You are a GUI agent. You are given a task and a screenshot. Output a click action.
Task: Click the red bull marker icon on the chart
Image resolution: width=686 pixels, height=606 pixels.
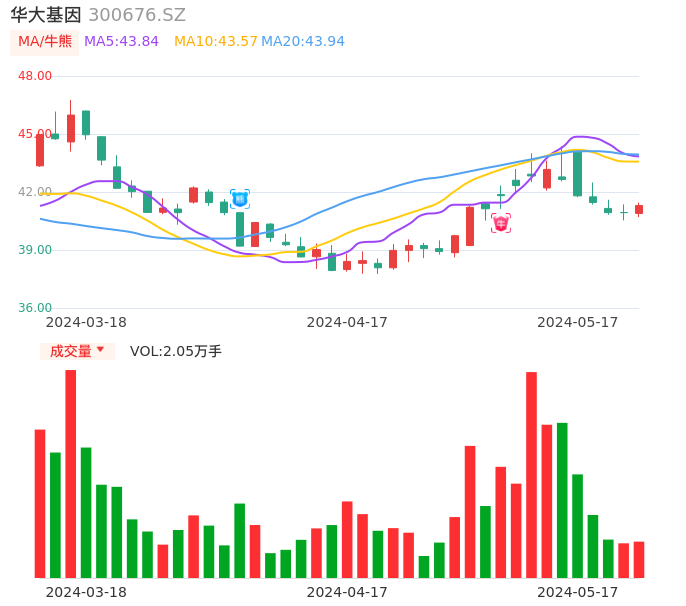(501, 223)
